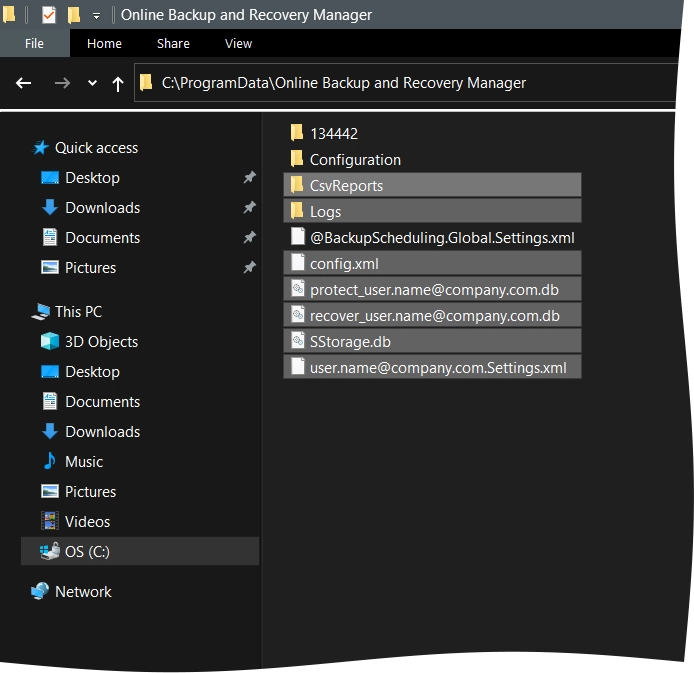The height and width of the screenshot is (673, 694).
Task: Click pin icon next to Quick access Documents
Action: pos(250,237)
